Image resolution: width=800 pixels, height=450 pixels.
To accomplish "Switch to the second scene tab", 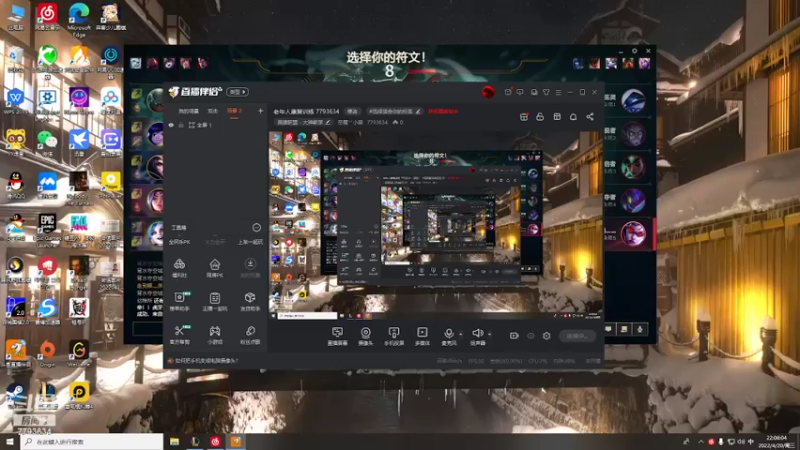I will click(x=213, y=111).
